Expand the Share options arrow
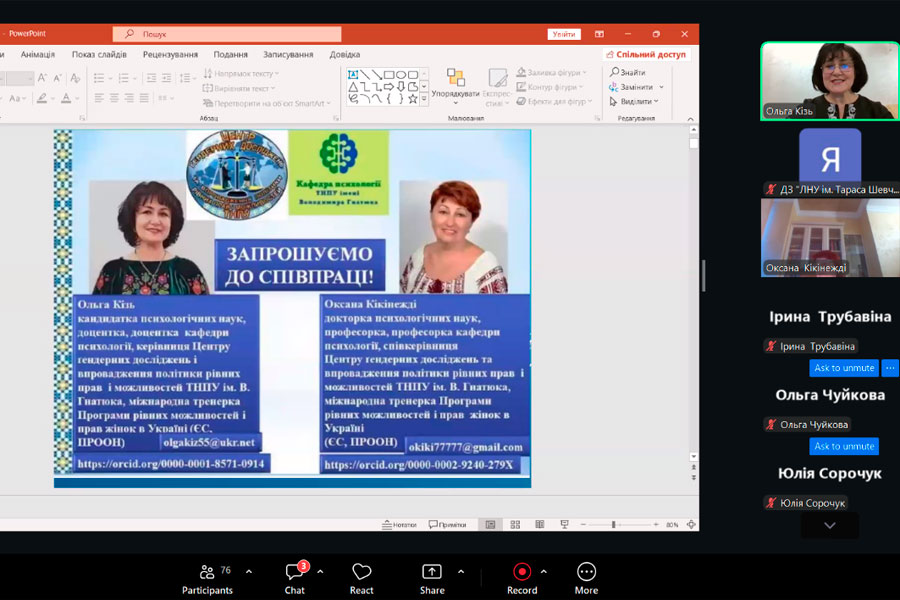This screenshot has width=900, height=600. [461, 572]
